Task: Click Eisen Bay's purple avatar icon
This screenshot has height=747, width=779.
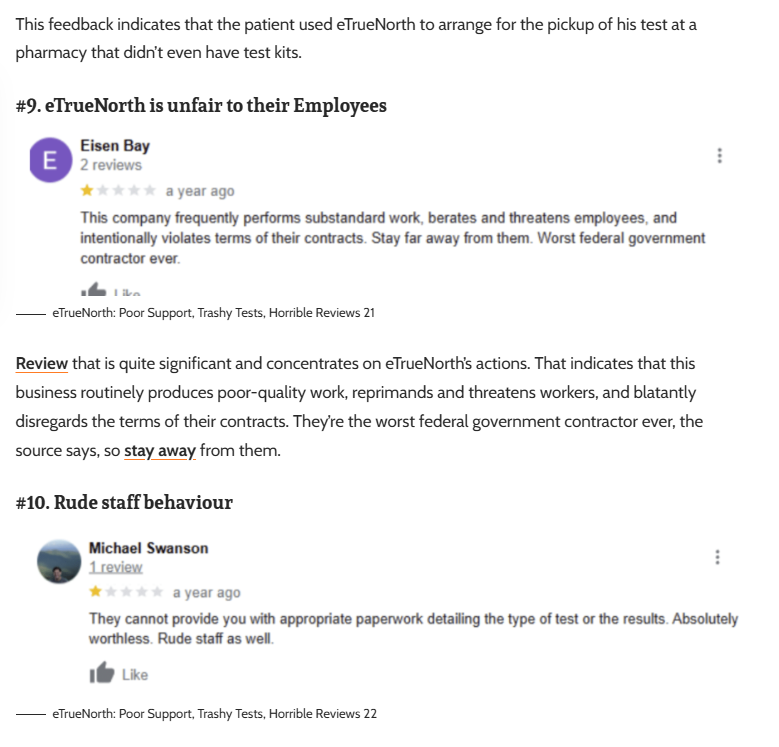Action: tap(50, 161)
